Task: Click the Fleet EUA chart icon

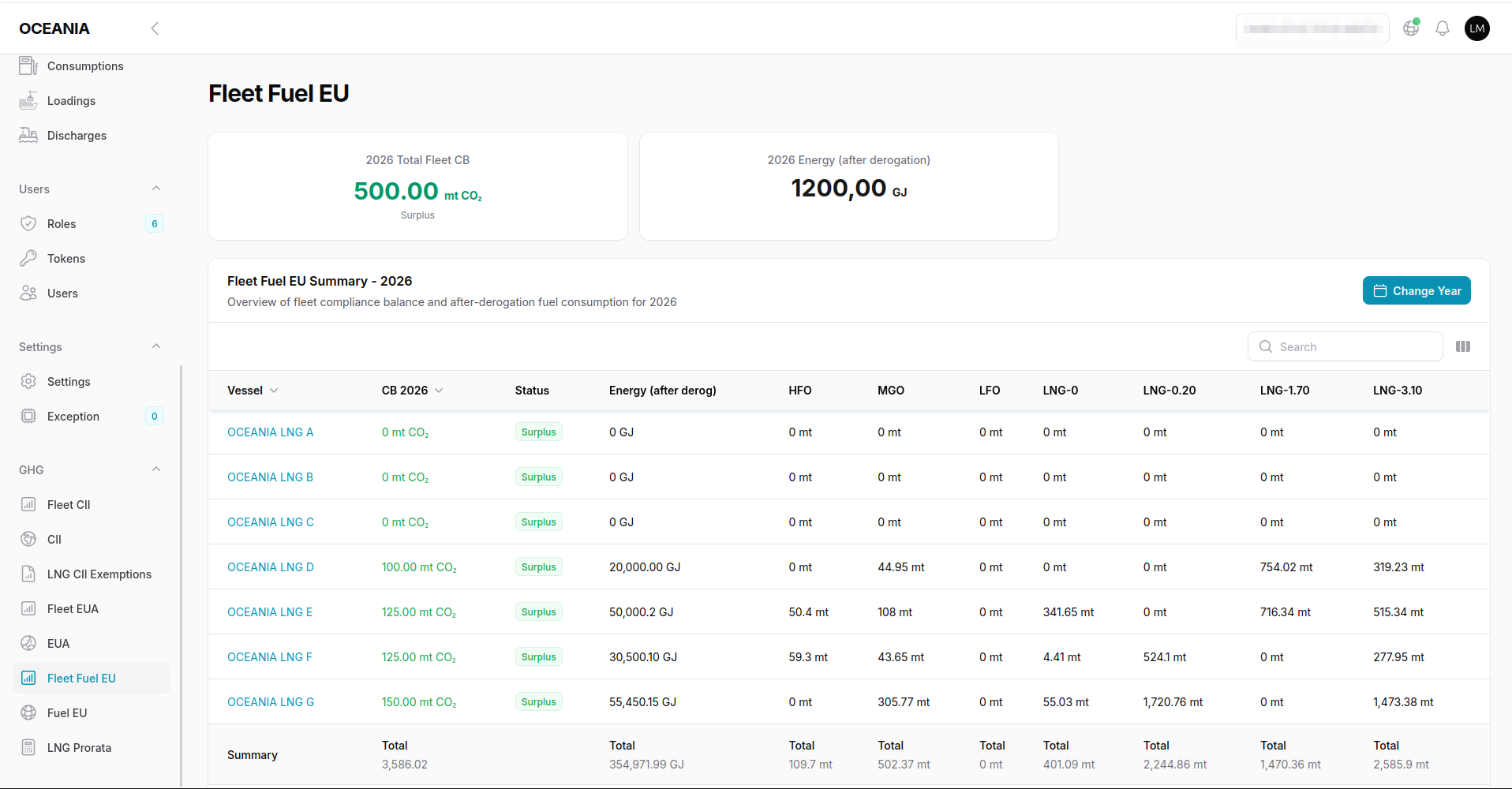Action: (28, 609)
